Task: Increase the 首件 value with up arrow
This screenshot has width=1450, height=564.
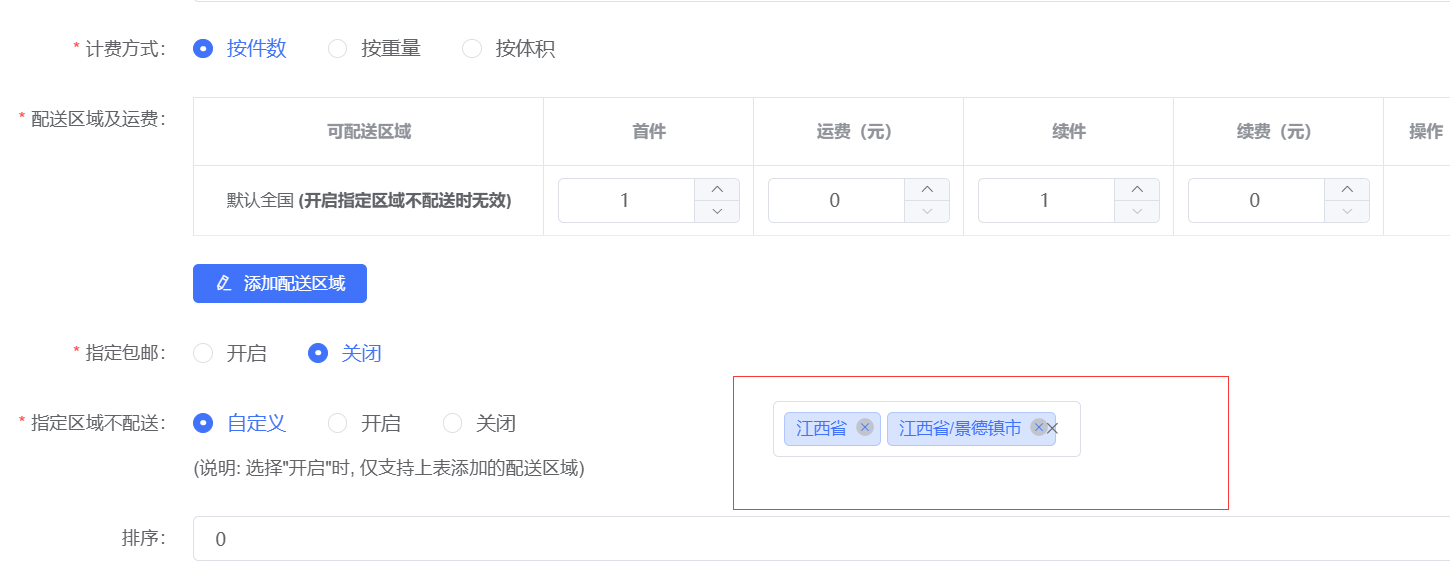Action: click(x=717, y=189)
